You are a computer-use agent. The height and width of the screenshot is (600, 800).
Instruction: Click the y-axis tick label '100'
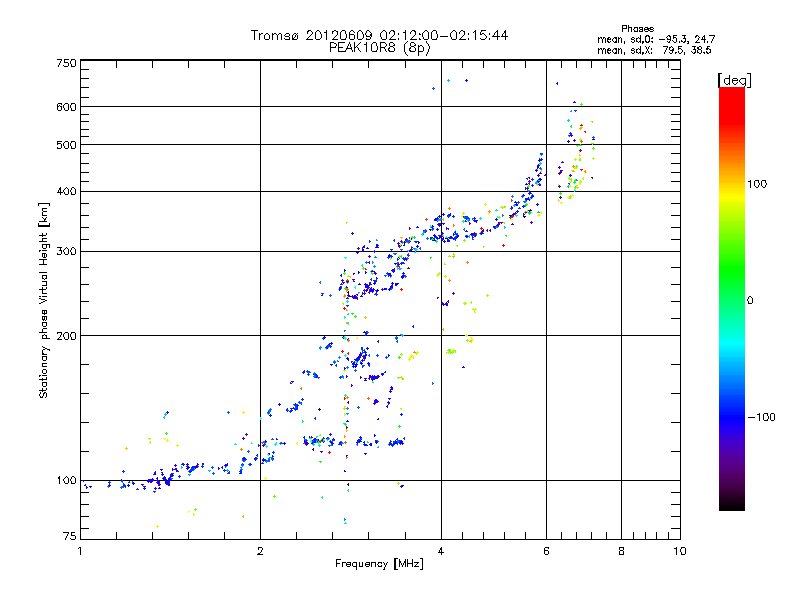click(x=66, y=481)
